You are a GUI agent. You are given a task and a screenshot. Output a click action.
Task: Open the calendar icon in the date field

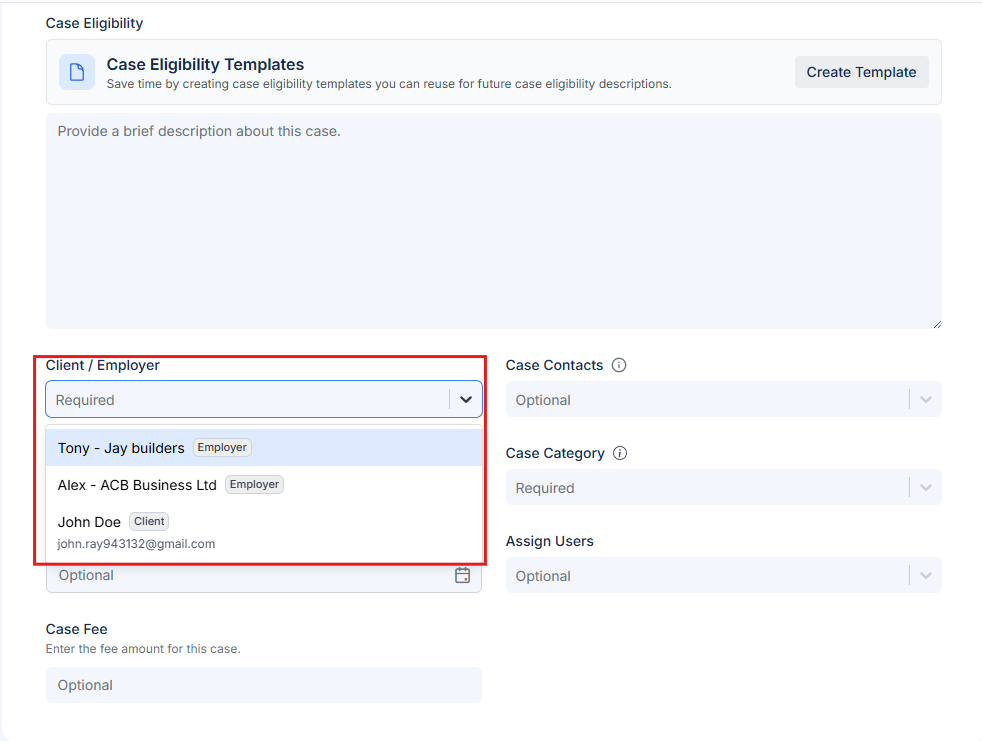point(462,575)
